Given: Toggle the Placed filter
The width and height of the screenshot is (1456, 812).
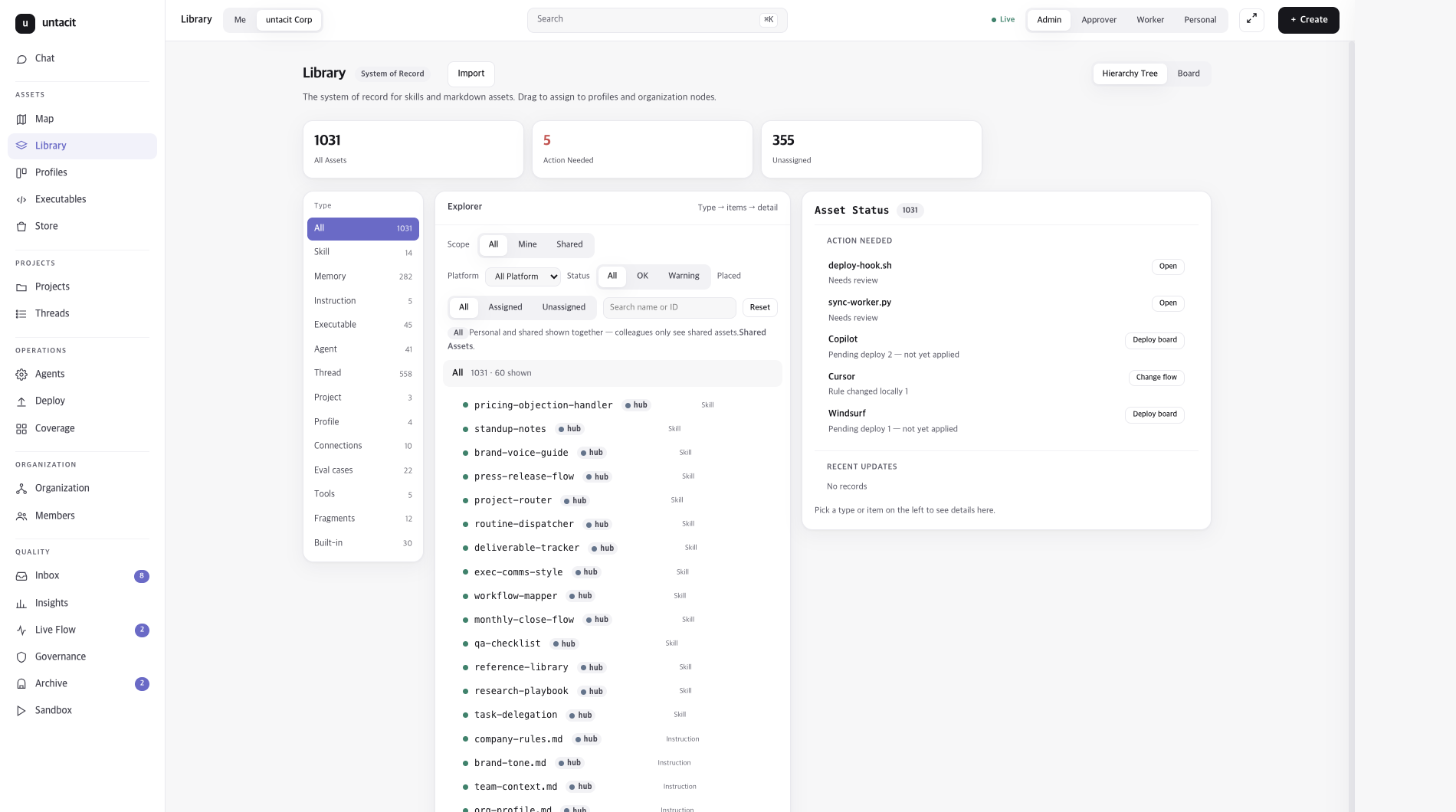Looking at the screenshot, I should 729,276.
